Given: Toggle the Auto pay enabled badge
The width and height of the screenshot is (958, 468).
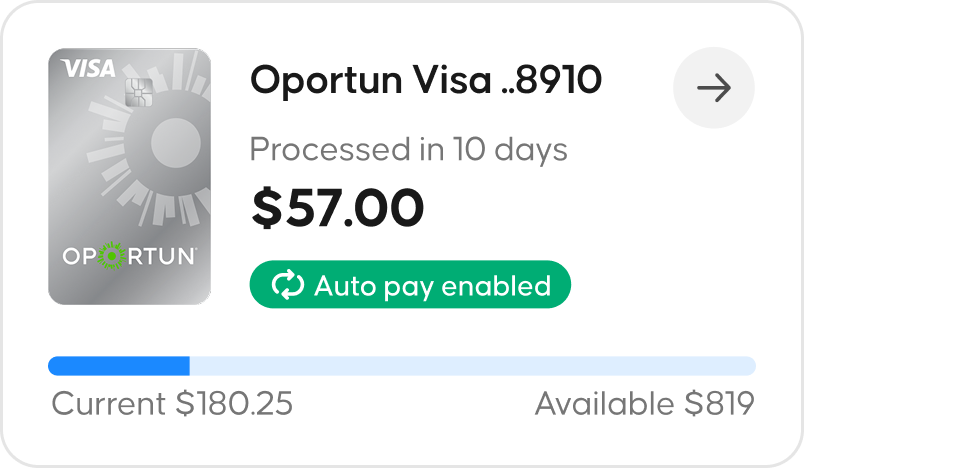Looking at the screenshot, I should click(410, 286).
